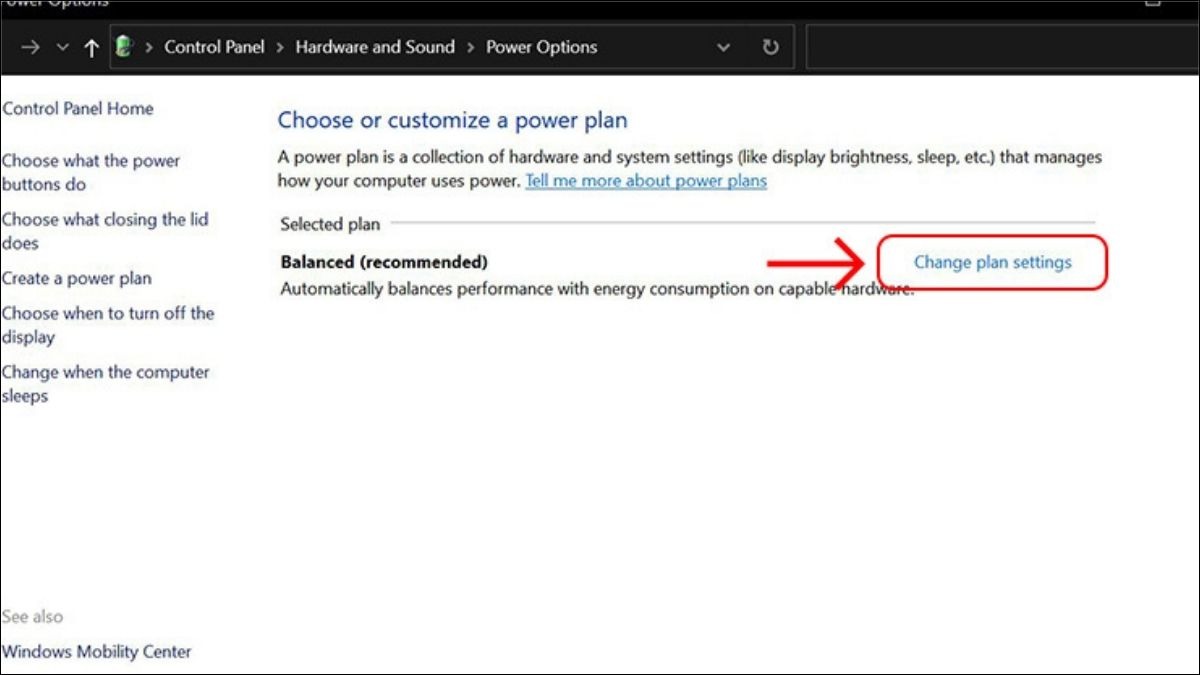1200x675 pixels.
Task: Open Windows Mobility Center link
Action: coord(96,651)
